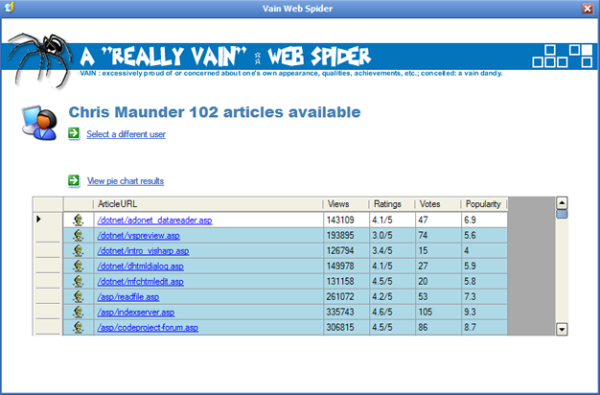The width and height of the screenshot is (600, 395).
Task: Click Popularity cell 5.6
Action: pos(484,235)
